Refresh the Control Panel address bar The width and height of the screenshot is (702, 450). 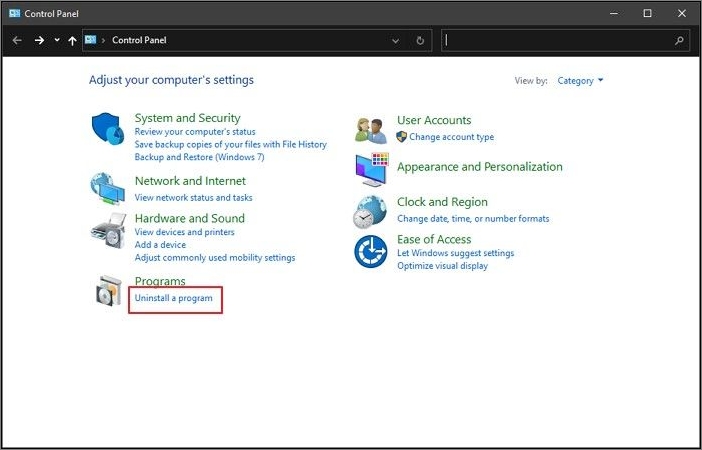(x=420, y=41)
